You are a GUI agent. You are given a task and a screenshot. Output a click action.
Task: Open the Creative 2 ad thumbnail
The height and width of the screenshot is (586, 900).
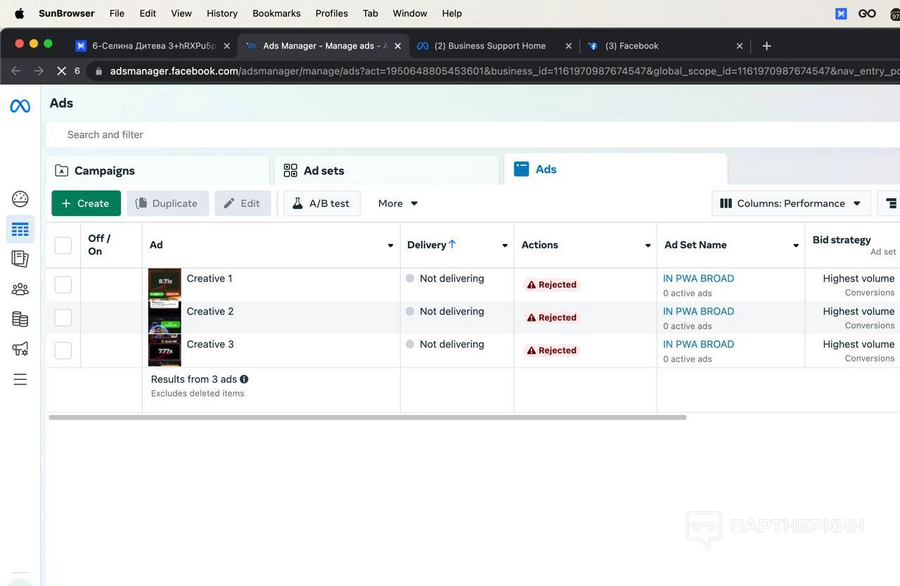pyautogui.click(x=165, y=317)
